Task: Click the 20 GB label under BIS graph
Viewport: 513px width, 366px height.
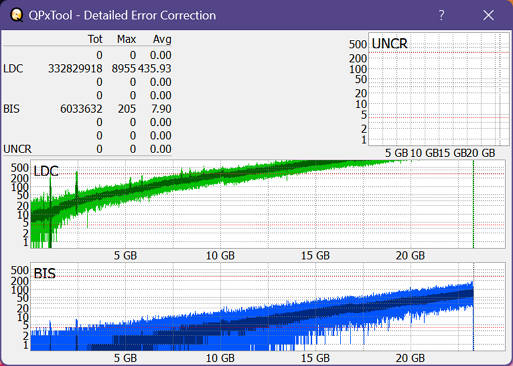Action: (410, 358)
